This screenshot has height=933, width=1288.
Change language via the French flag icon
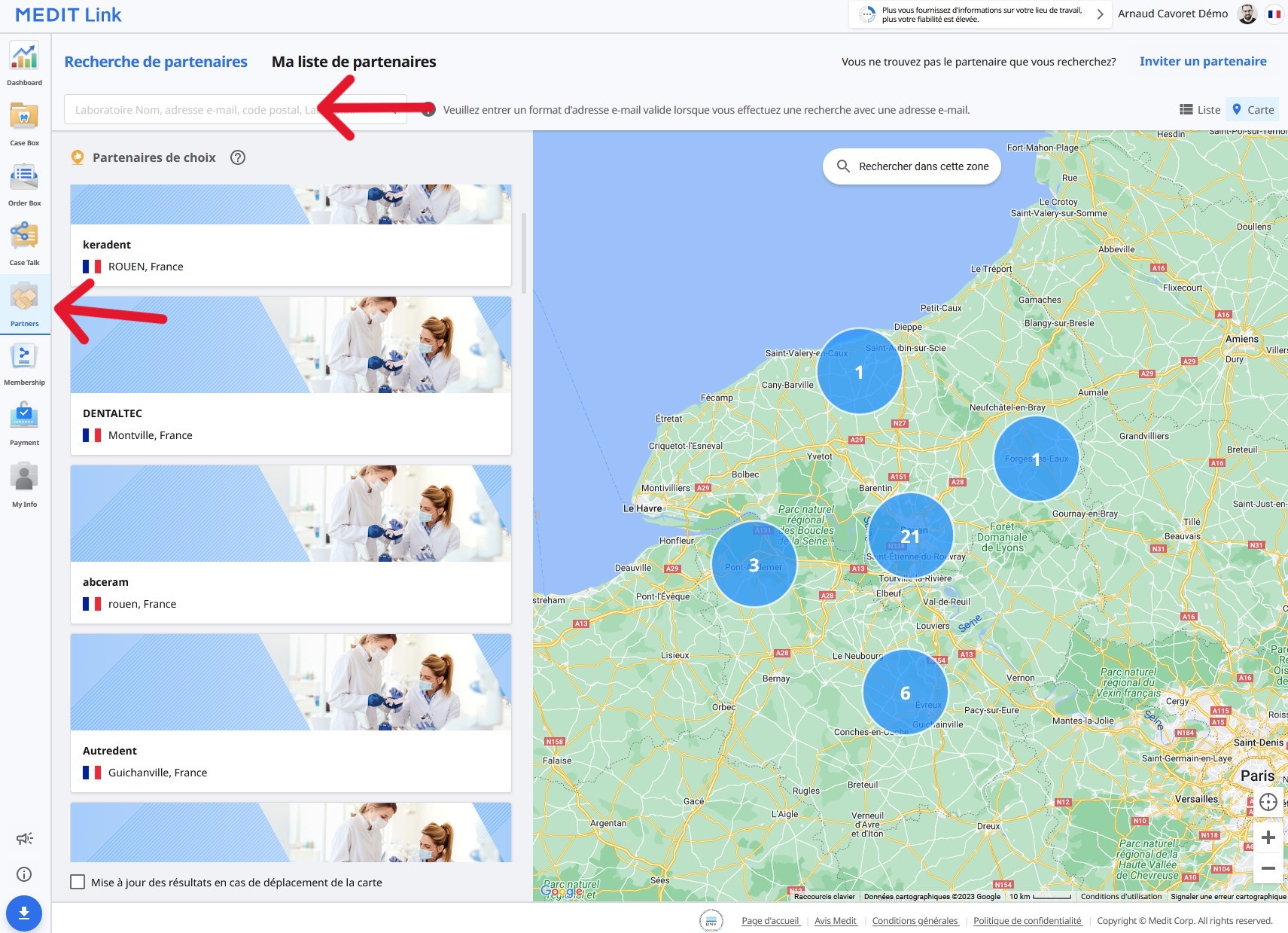click(x=1274, y=14)
